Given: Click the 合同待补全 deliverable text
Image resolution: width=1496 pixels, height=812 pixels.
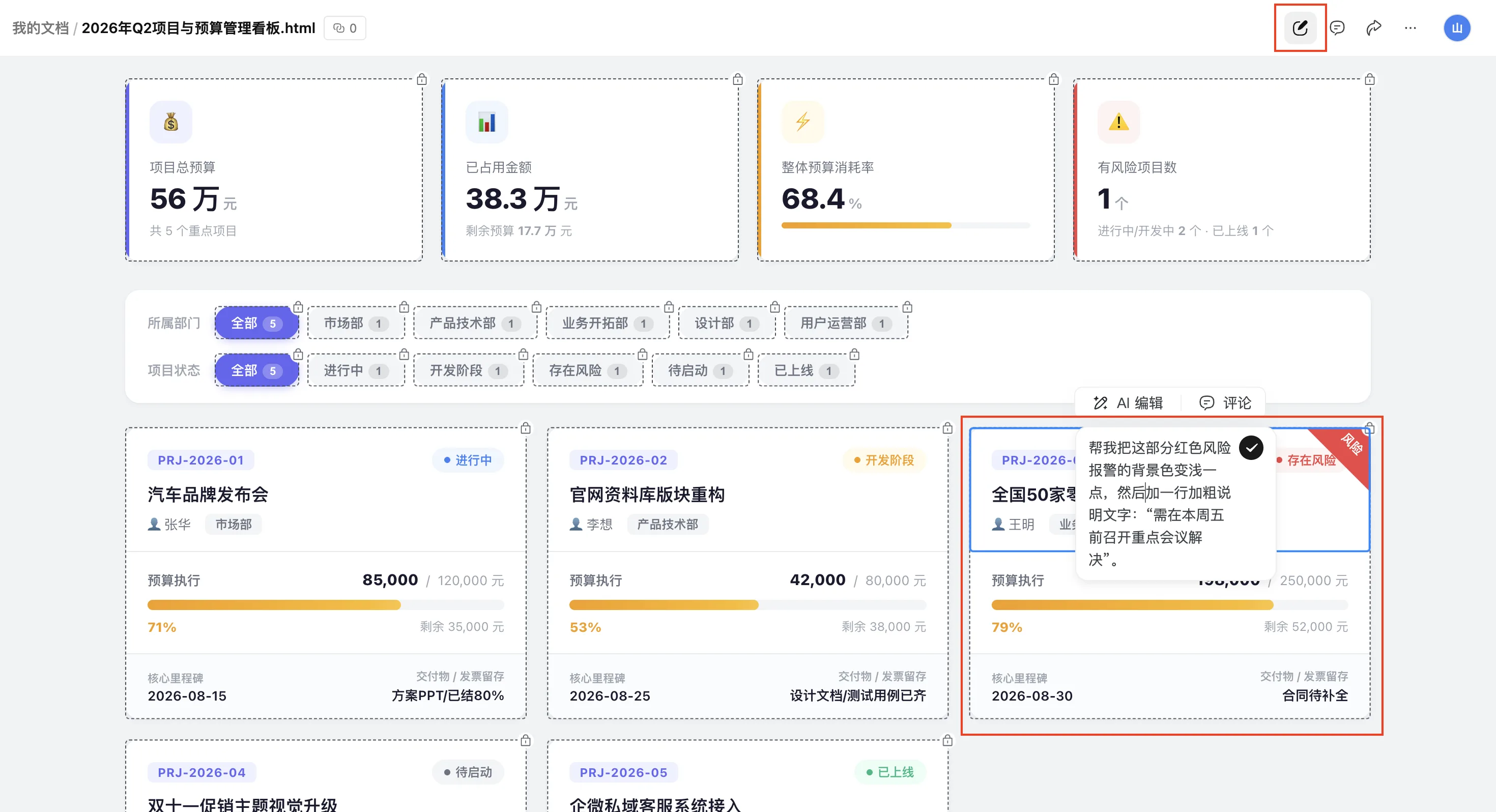Looking at the screenshot, I should (1315, 696).
